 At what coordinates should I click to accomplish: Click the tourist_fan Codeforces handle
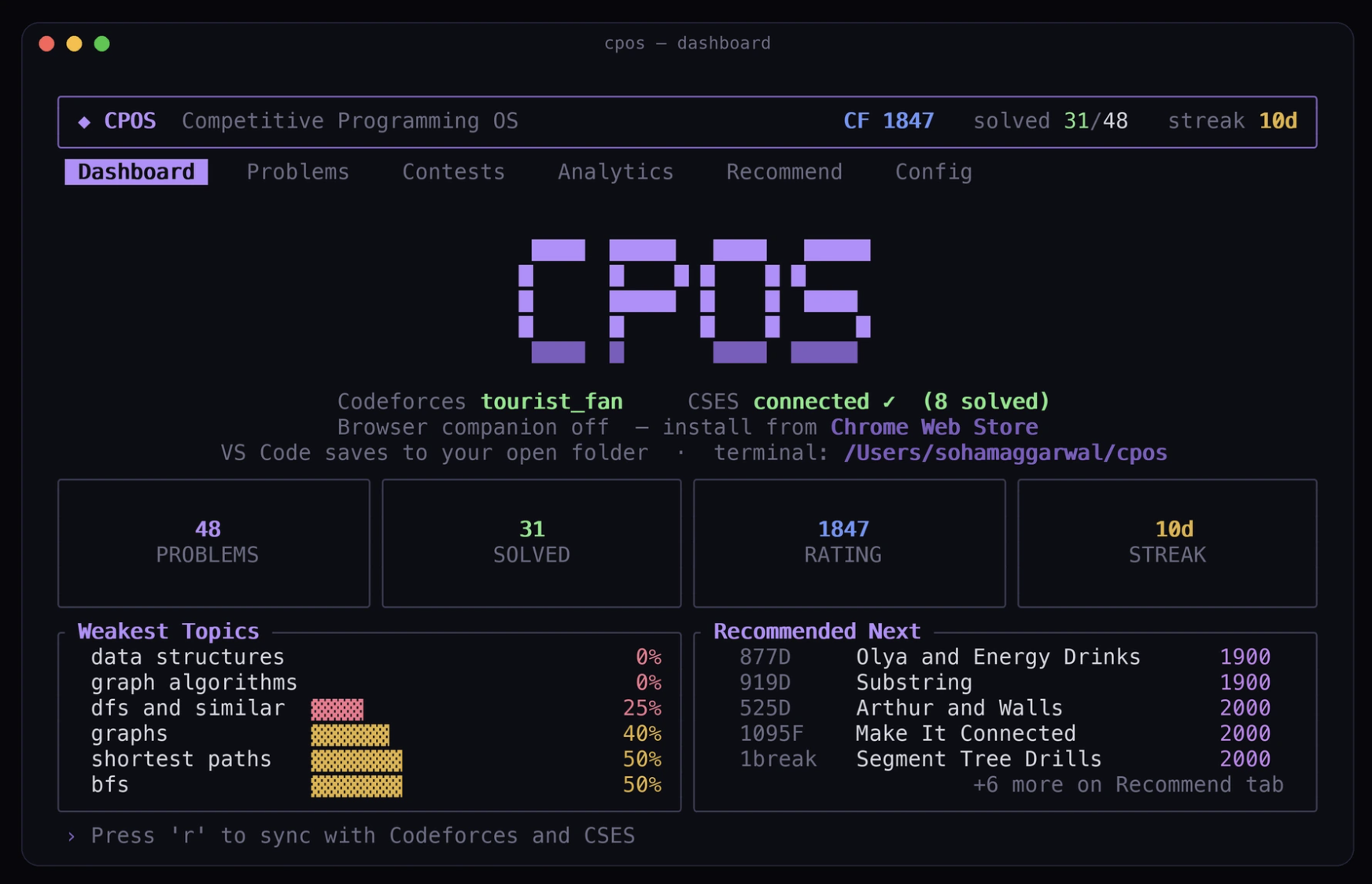click(x=551, y=402)
